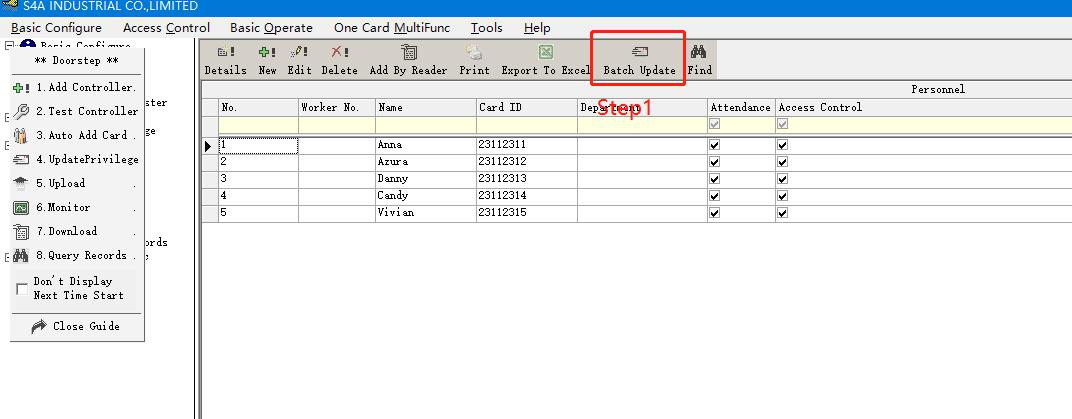Click the Print toolbar icon
This screenshot has width=1072, height=419.
click(x=474, y=53)
